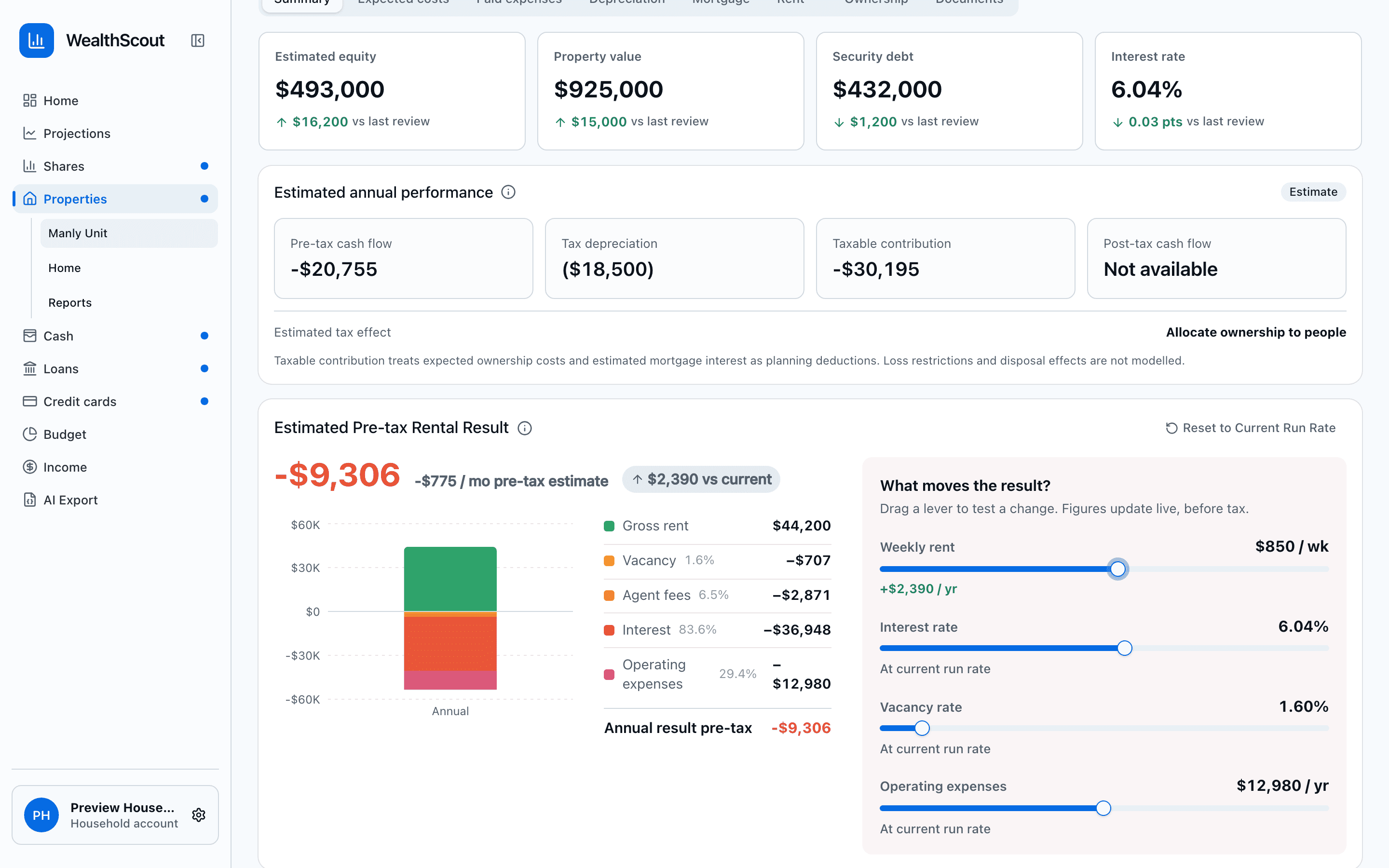
Task: Click the Vacancy -$707 row
Action: click(x=717, y=560)
